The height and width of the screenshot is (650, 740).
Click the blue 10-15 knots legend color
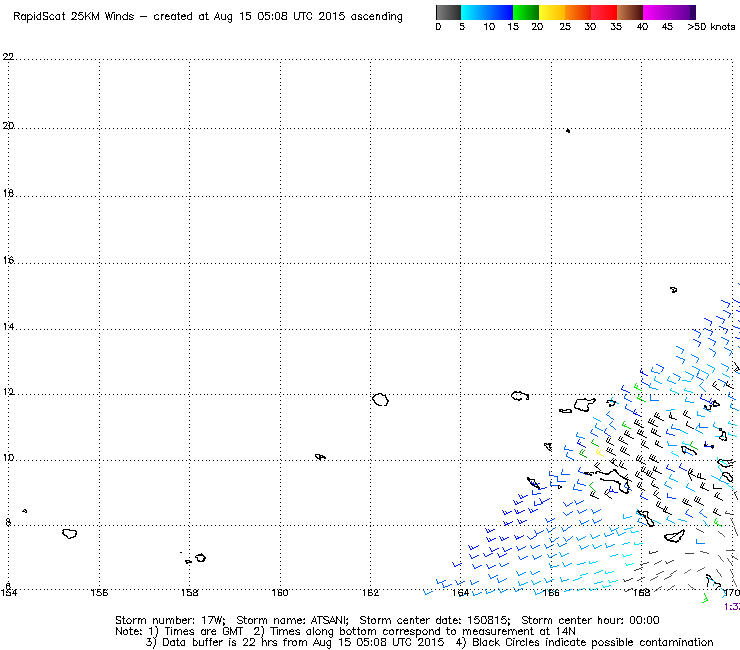[500, 12]
